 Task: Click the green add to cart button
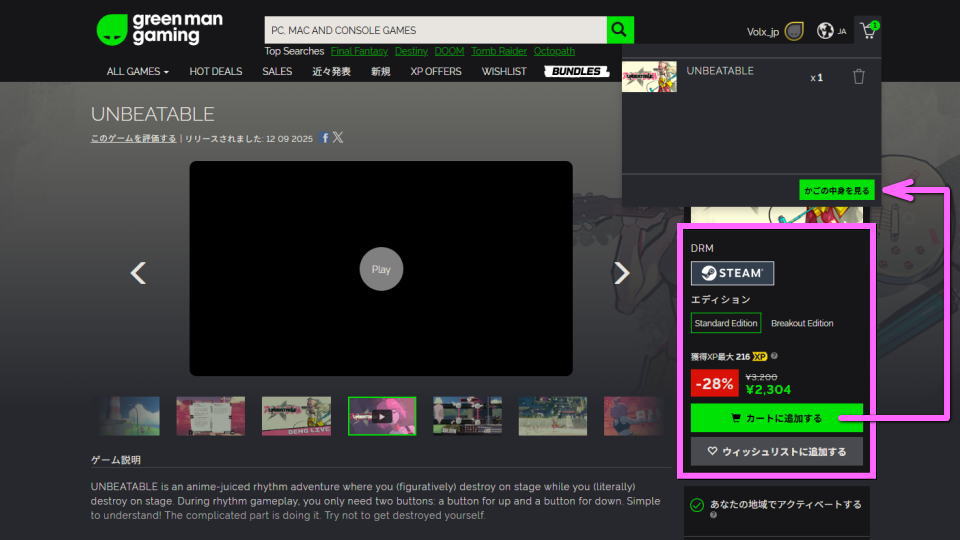[x=776, y=418]
